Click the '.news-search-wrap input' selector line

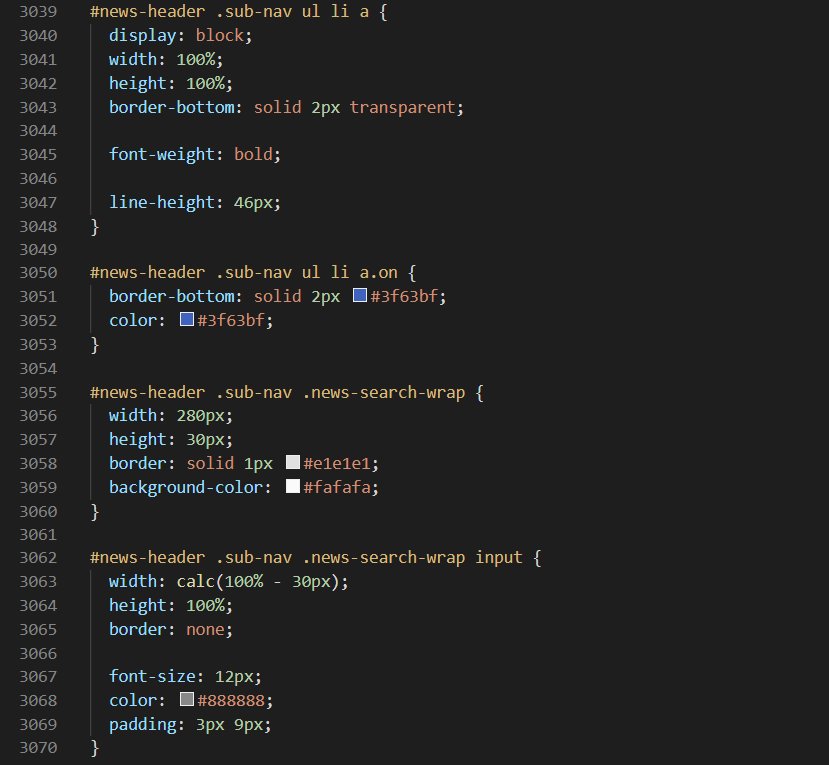316,558
